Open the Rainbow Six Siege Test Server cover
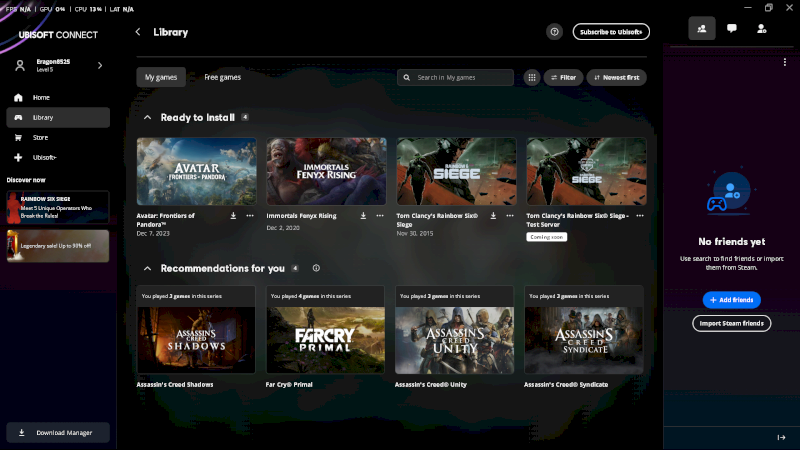This screenshot has width=800, height=450. point(586,171)
